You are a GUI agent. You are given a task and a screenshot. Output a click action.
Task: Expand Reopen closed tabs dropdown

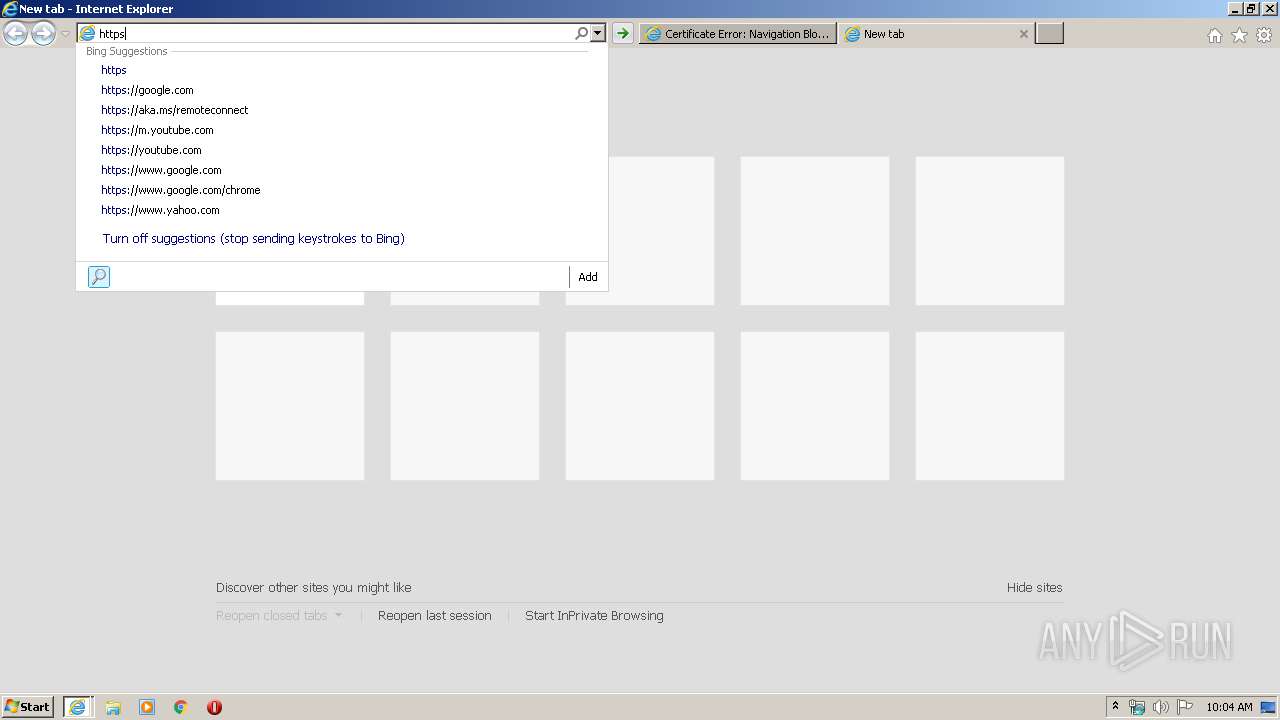pos(279,616)
